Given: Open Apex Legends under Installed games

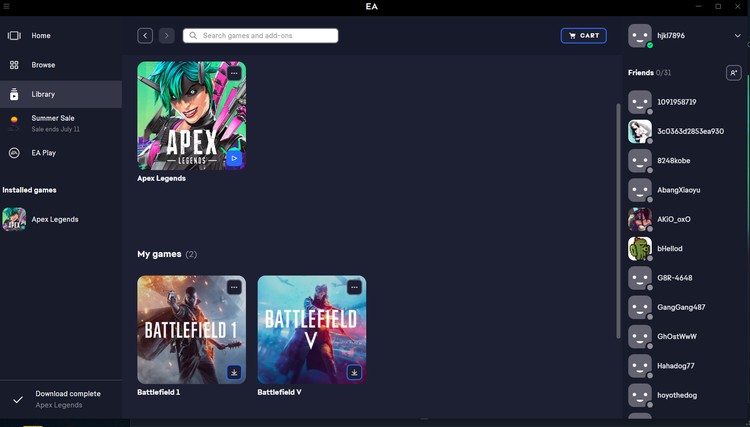Looking at the screenshot, I should 61,219.
